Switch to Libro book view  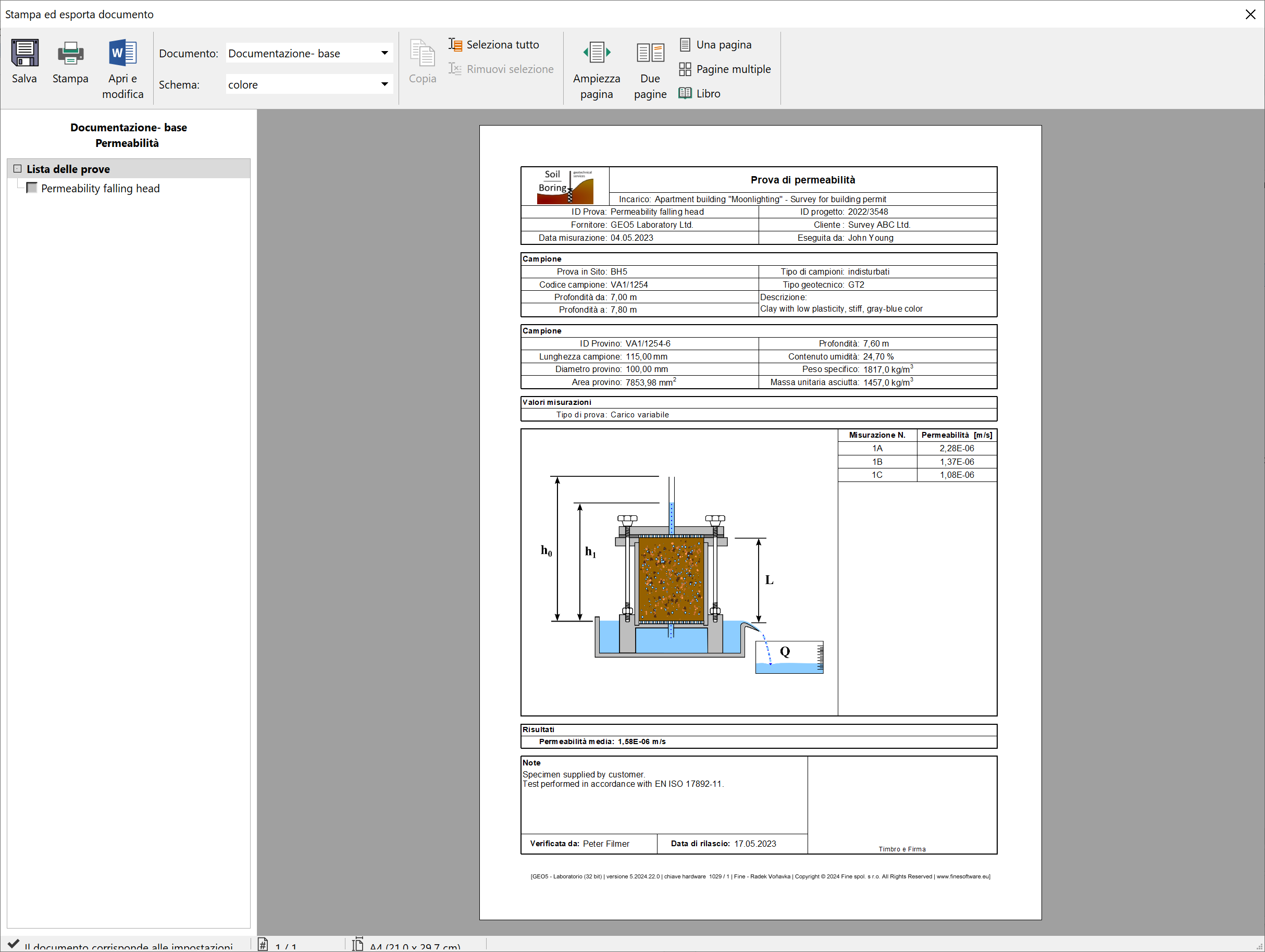tap(685, 93)
